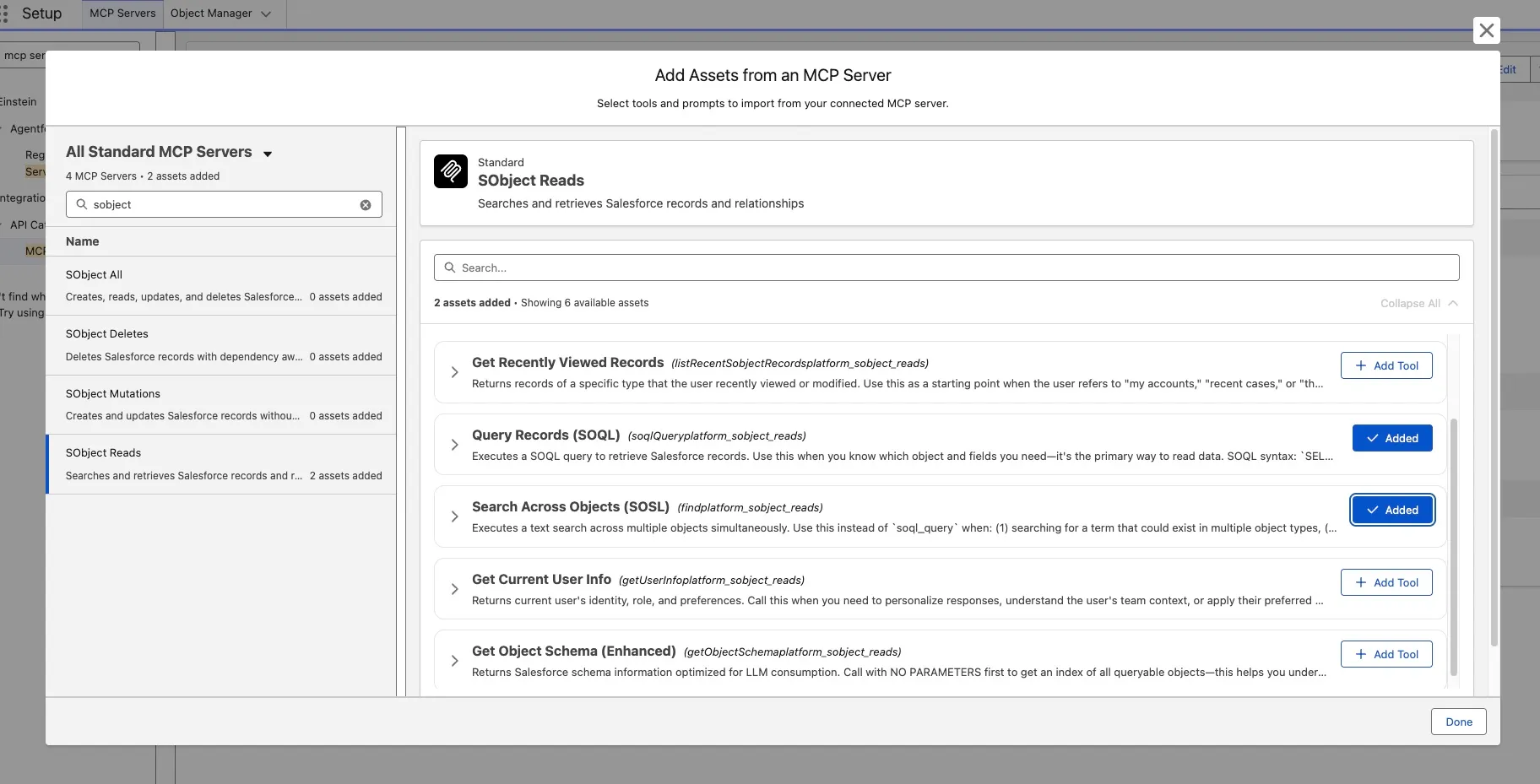Collapse all assets in the list
The image size is (1540, 784).
[1418, 303]
